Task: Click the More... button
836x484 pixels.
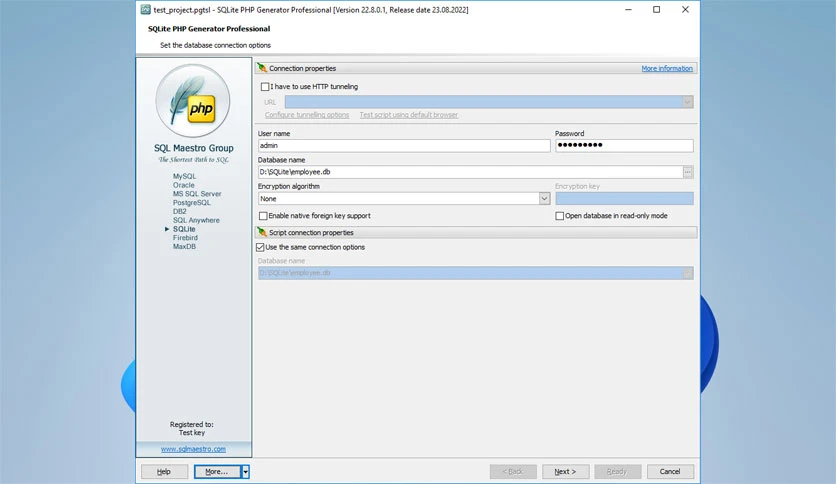Action: [218, 472]
